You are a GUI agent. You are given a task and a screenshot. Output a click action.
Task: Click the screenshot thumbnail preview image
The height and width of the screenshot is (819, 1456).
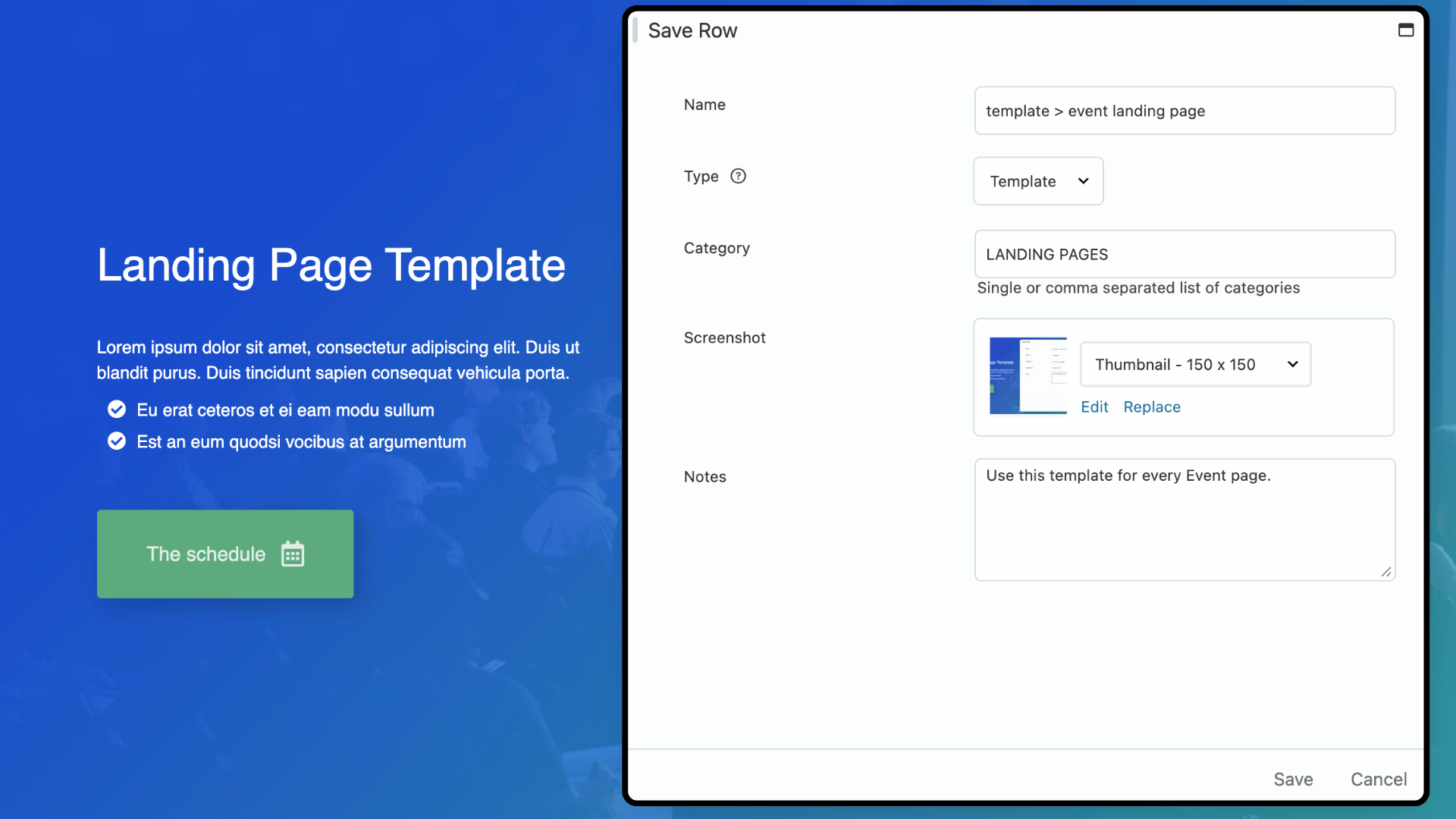[1028, 376]
